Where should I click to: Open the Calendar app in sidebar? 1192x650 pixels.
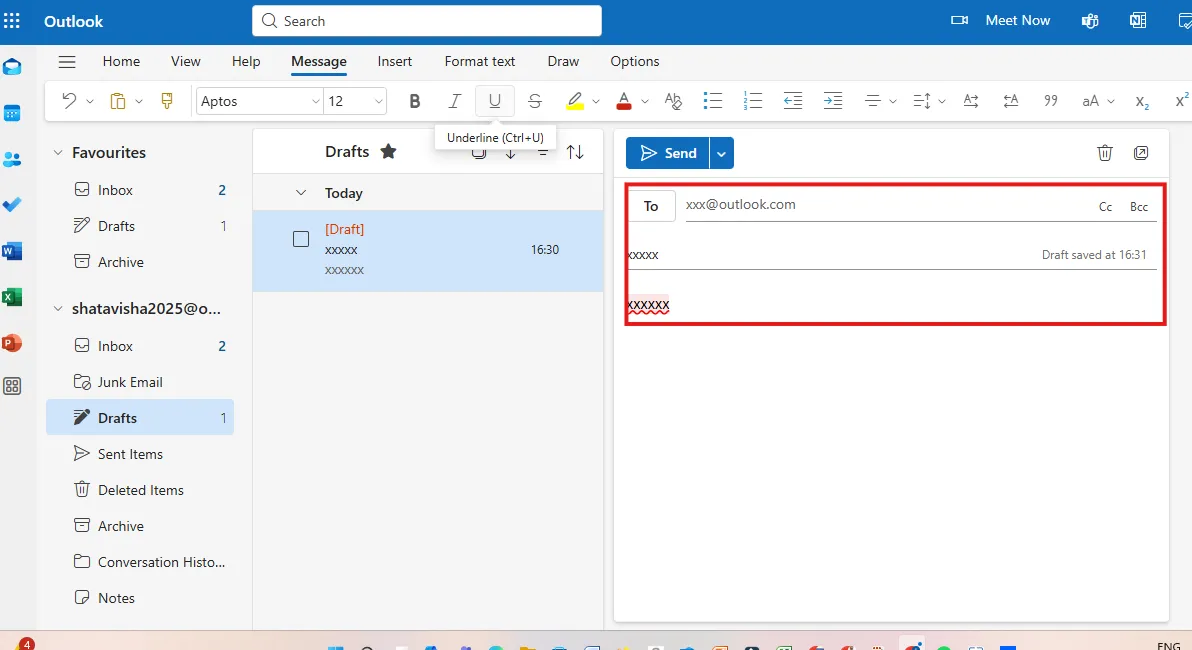[x=12, y=113]
